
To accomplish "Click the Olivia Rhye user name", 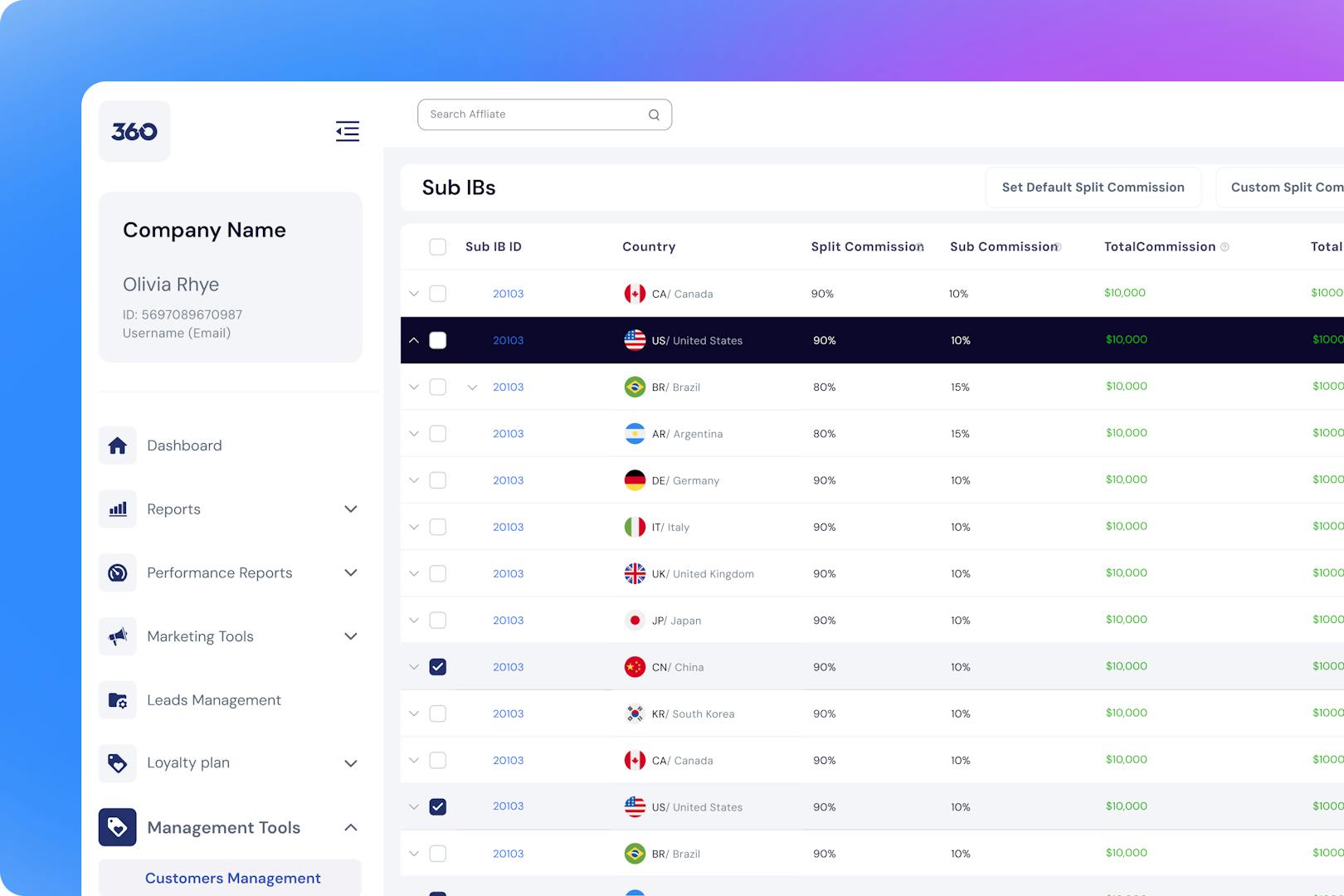I will point(171,285).
